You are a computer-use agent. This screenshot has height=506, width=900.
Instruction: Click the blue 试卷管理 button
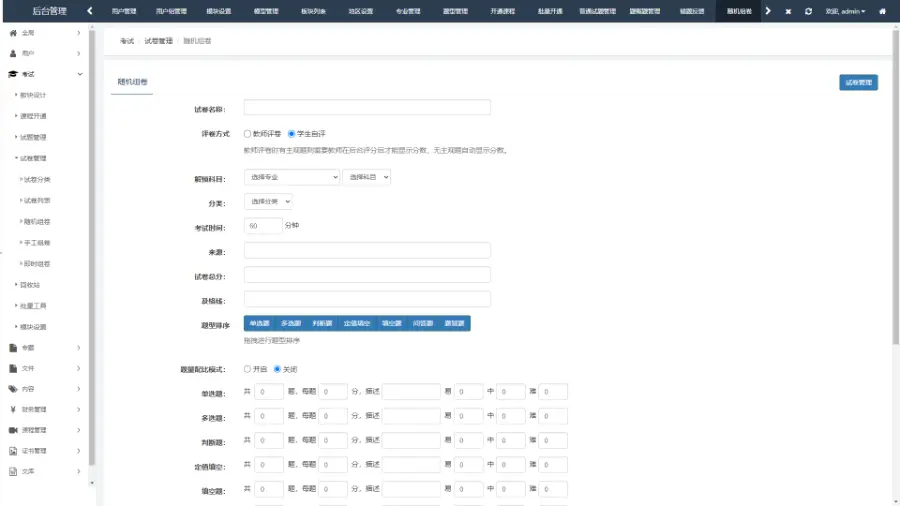(858, 83)
